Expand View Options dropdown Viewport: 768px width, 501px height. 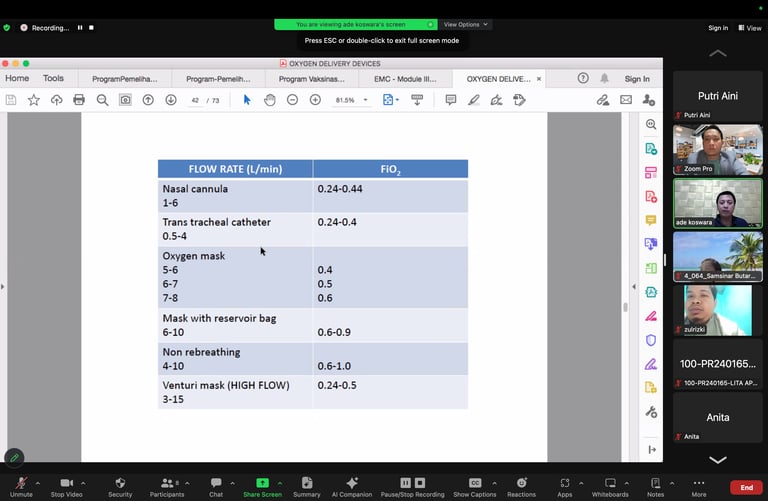point(465,24)
